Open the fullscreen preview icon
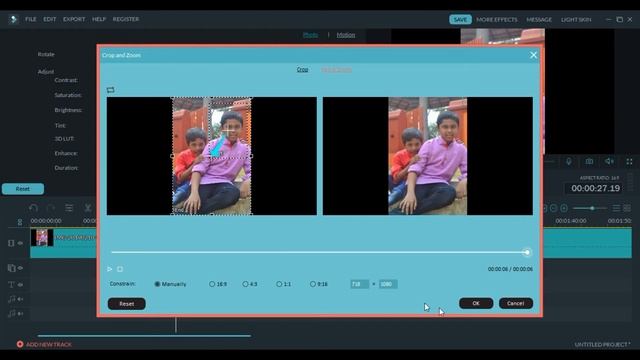 629,162
